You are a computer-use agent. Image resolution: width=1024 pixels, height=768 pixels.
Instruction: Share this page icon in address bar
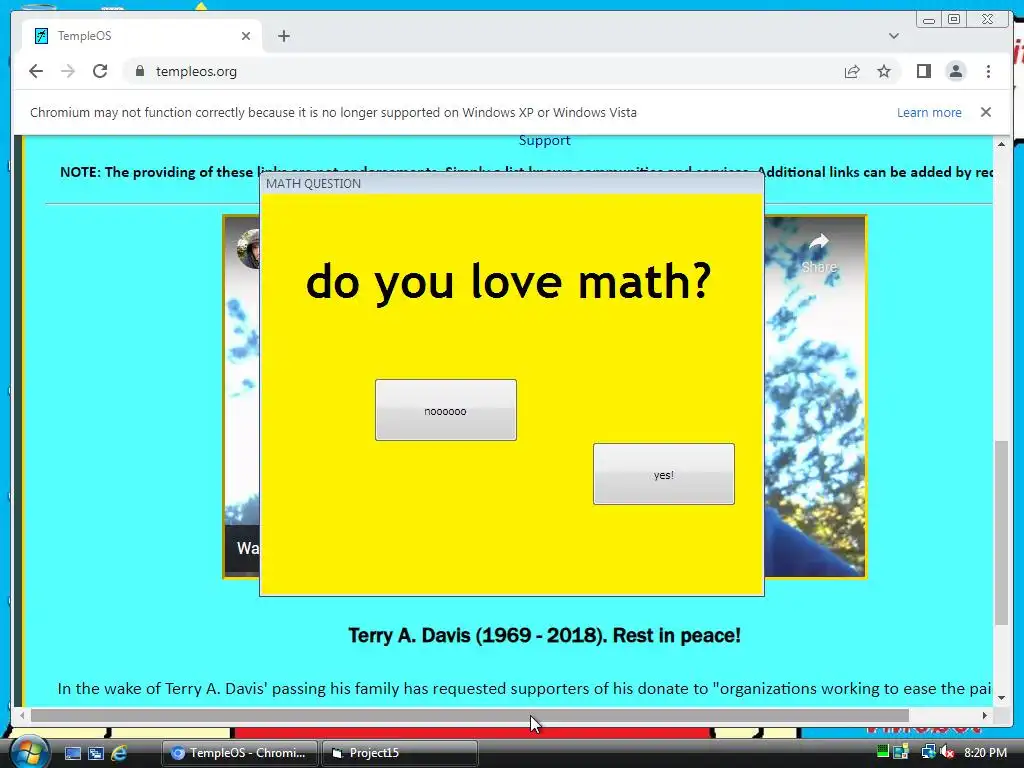tap(852, 71)
